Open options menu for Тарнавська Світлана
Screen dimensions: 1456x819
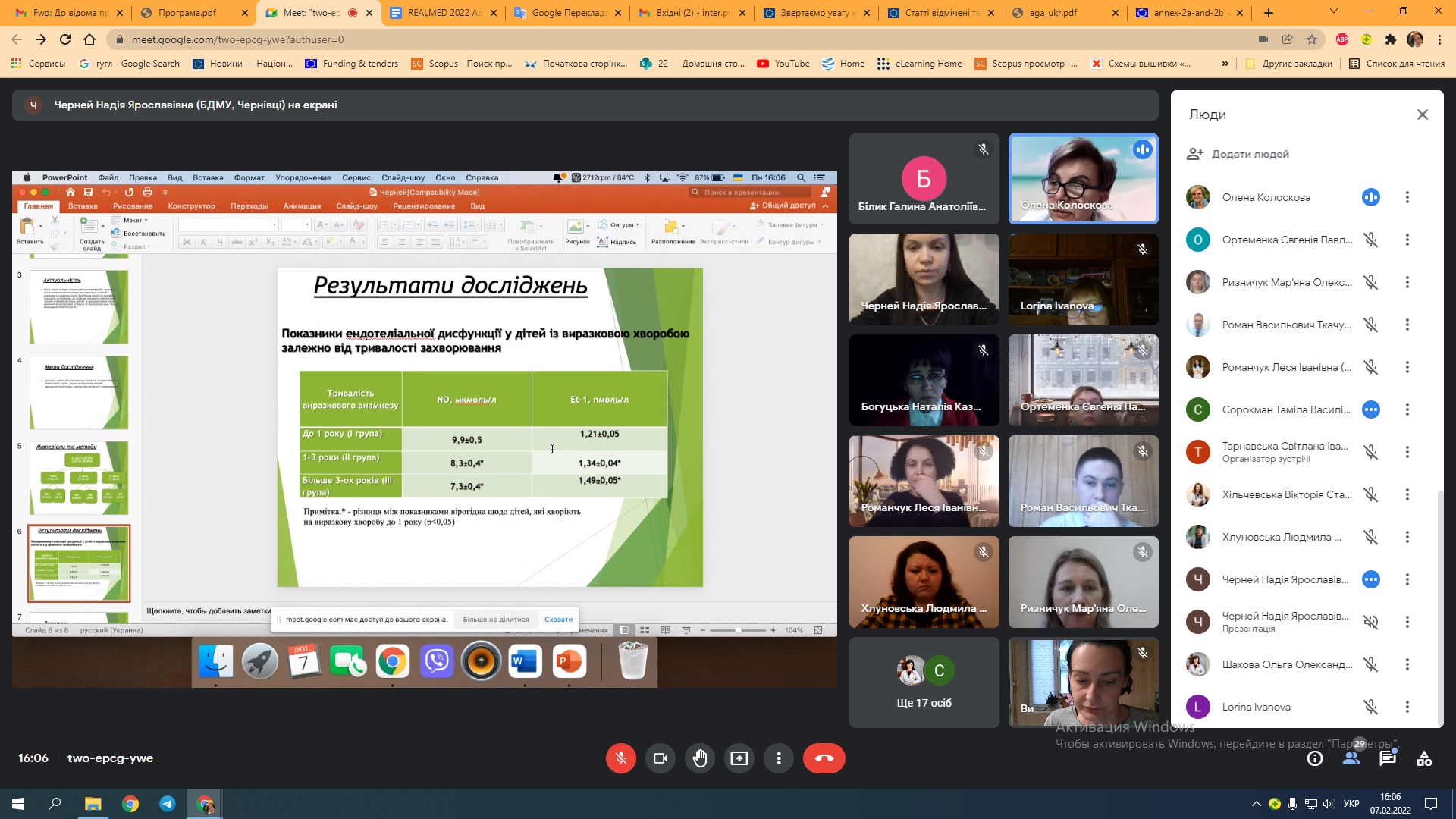tap(1407, 452)
